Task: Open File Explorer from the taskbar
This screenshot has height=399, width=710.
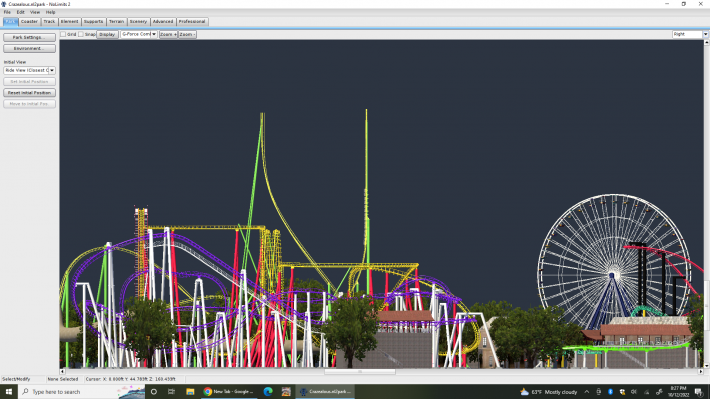Action: coord(190,392)
